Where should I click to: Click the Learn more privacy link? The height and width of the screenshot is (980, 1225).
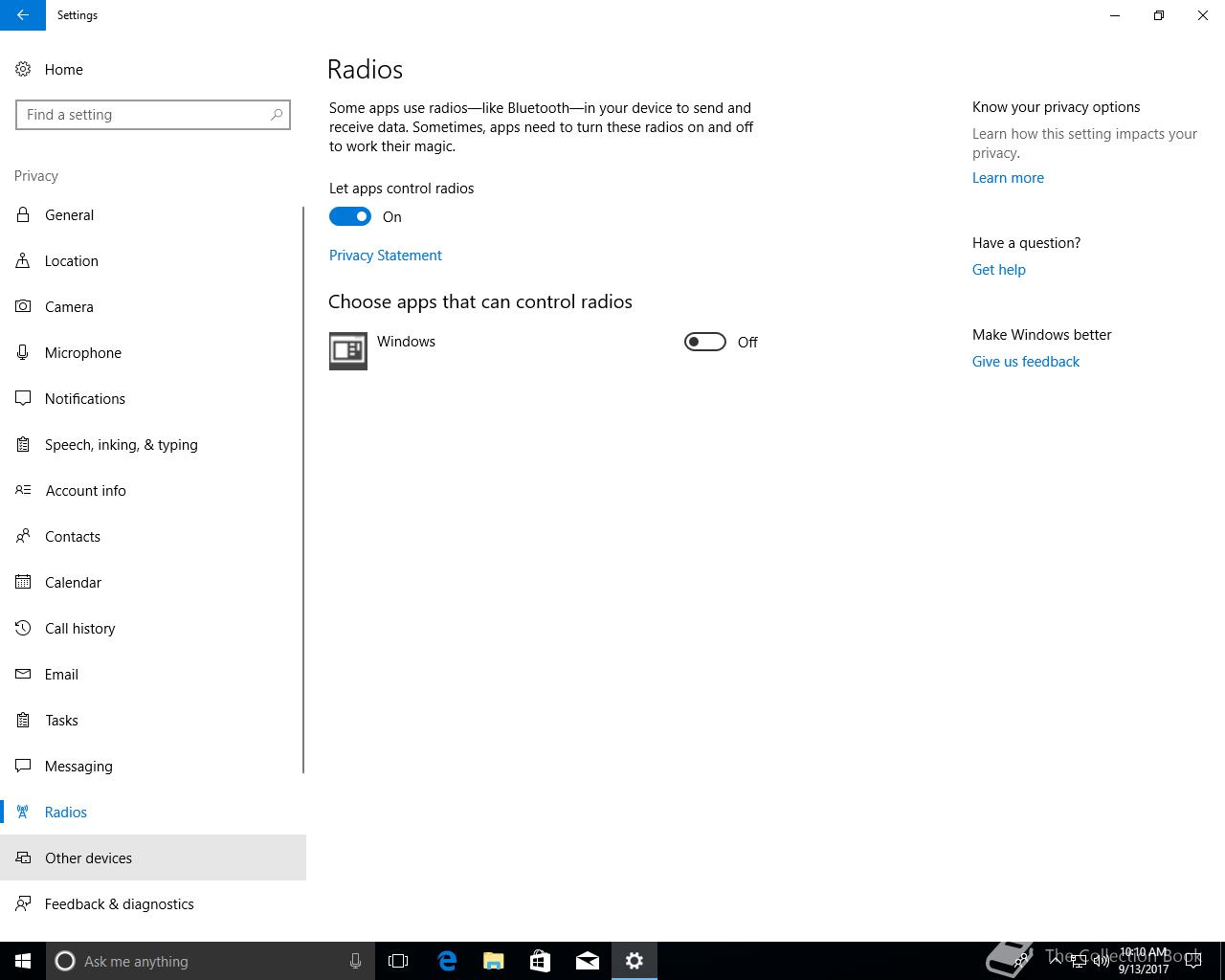tap(1008, 178)
